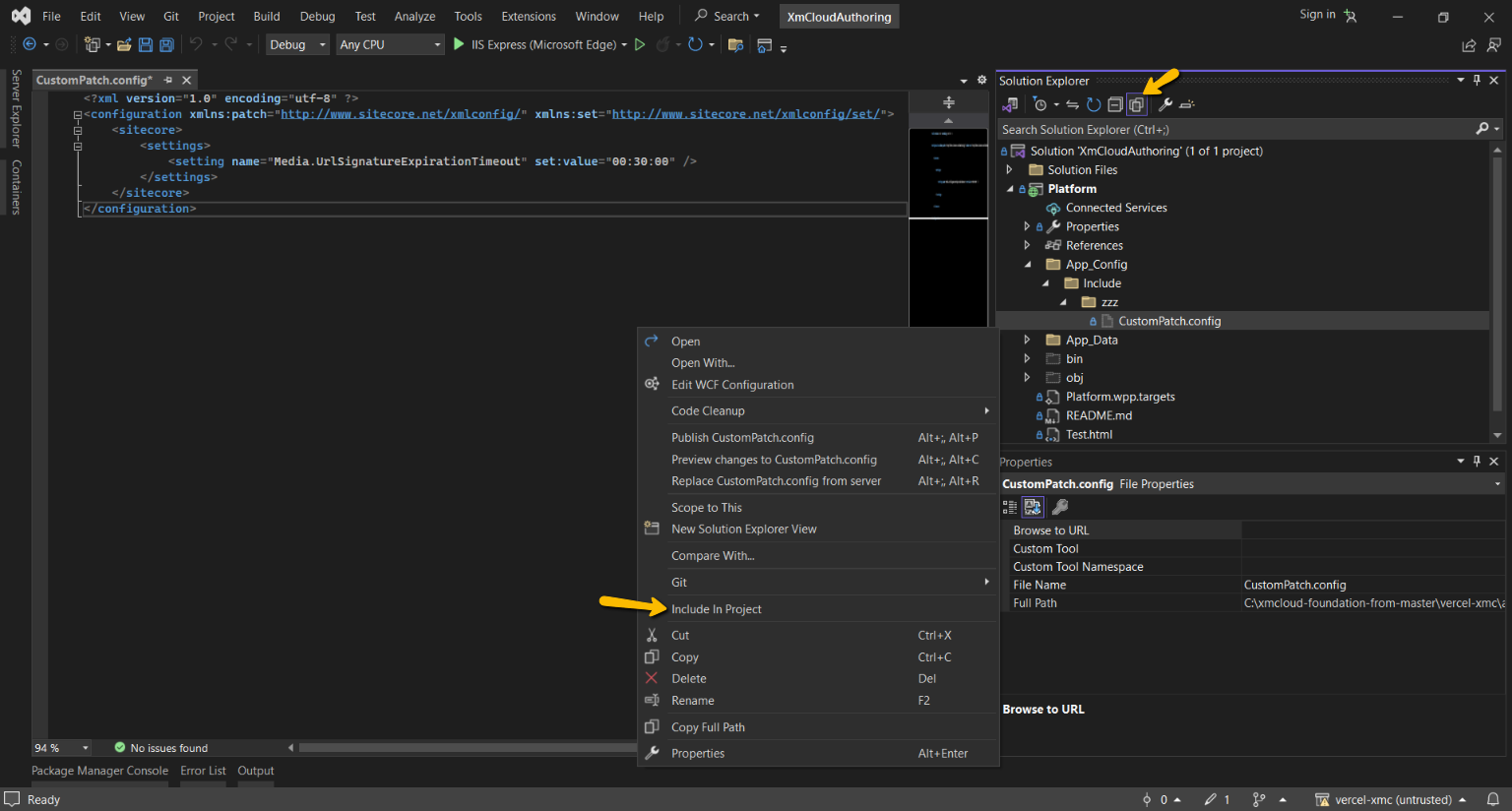
Task: Click the vercel-xmc (untrusted) repository button
Action: 1391,799
